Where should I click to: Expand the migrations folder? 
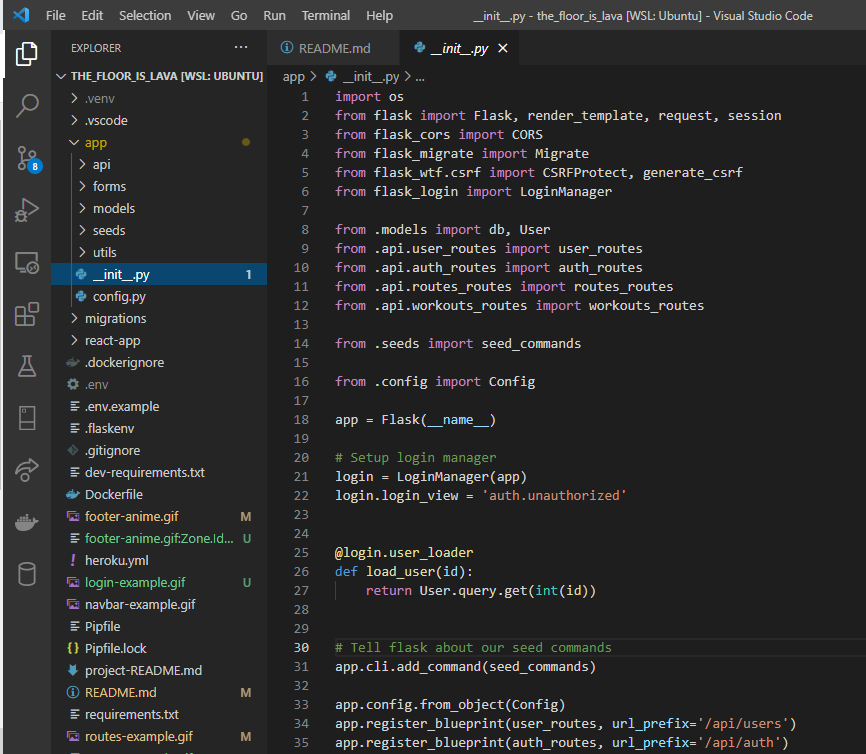[115, 318]
